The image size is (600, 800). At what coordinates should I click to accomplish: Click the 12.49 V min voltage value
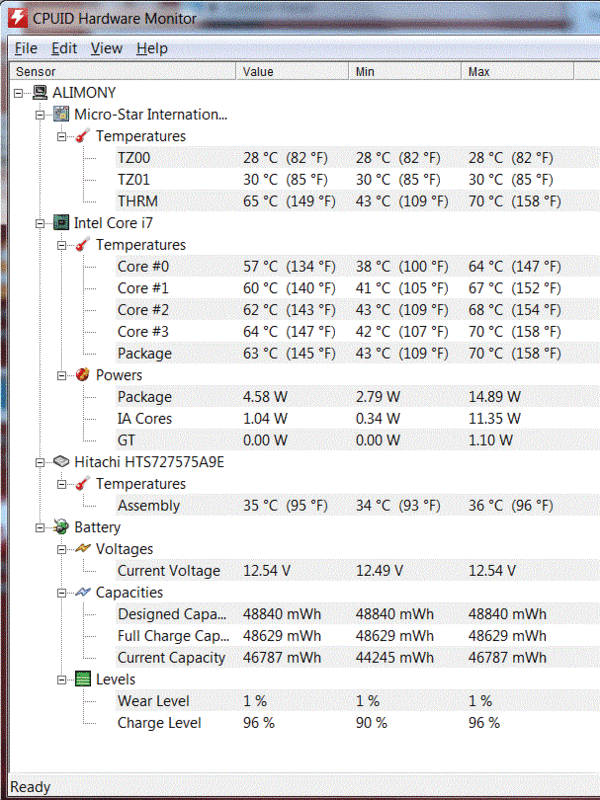(x=379, y=570)
